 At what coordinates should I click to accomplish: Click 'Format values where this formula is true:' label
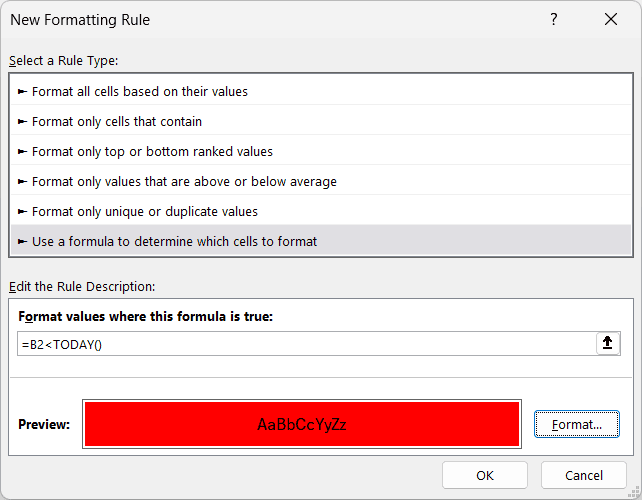tap(145, 316)
